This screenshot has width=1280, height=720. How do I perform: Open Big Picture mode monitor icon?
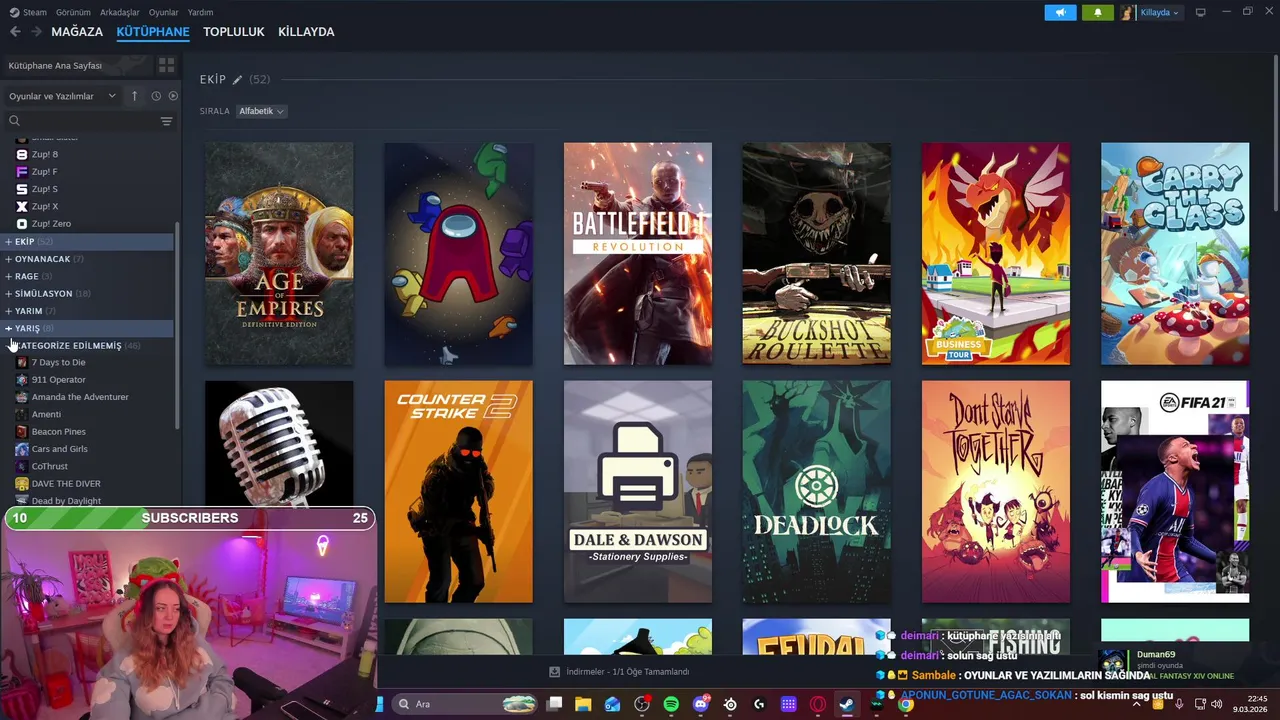1200,12
